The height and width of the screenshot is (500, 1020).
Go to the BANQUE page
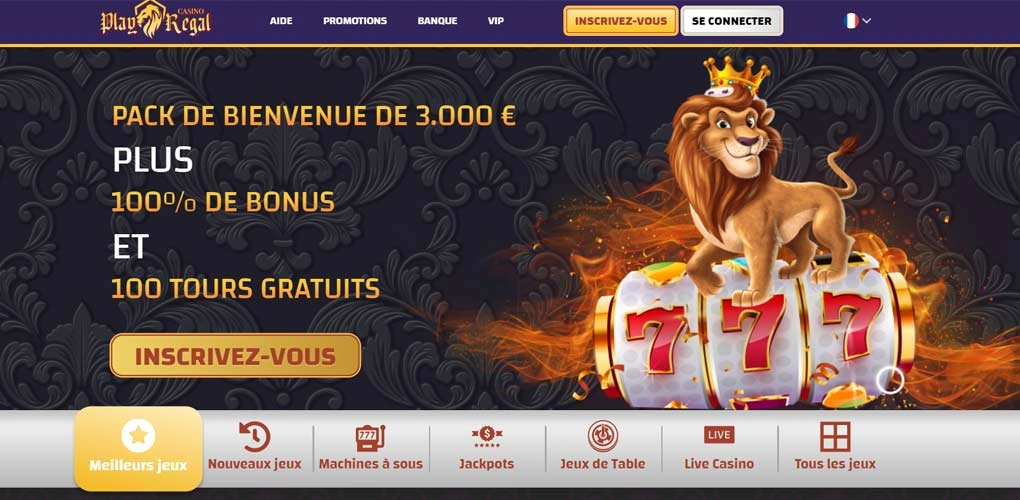click(437, 21)
